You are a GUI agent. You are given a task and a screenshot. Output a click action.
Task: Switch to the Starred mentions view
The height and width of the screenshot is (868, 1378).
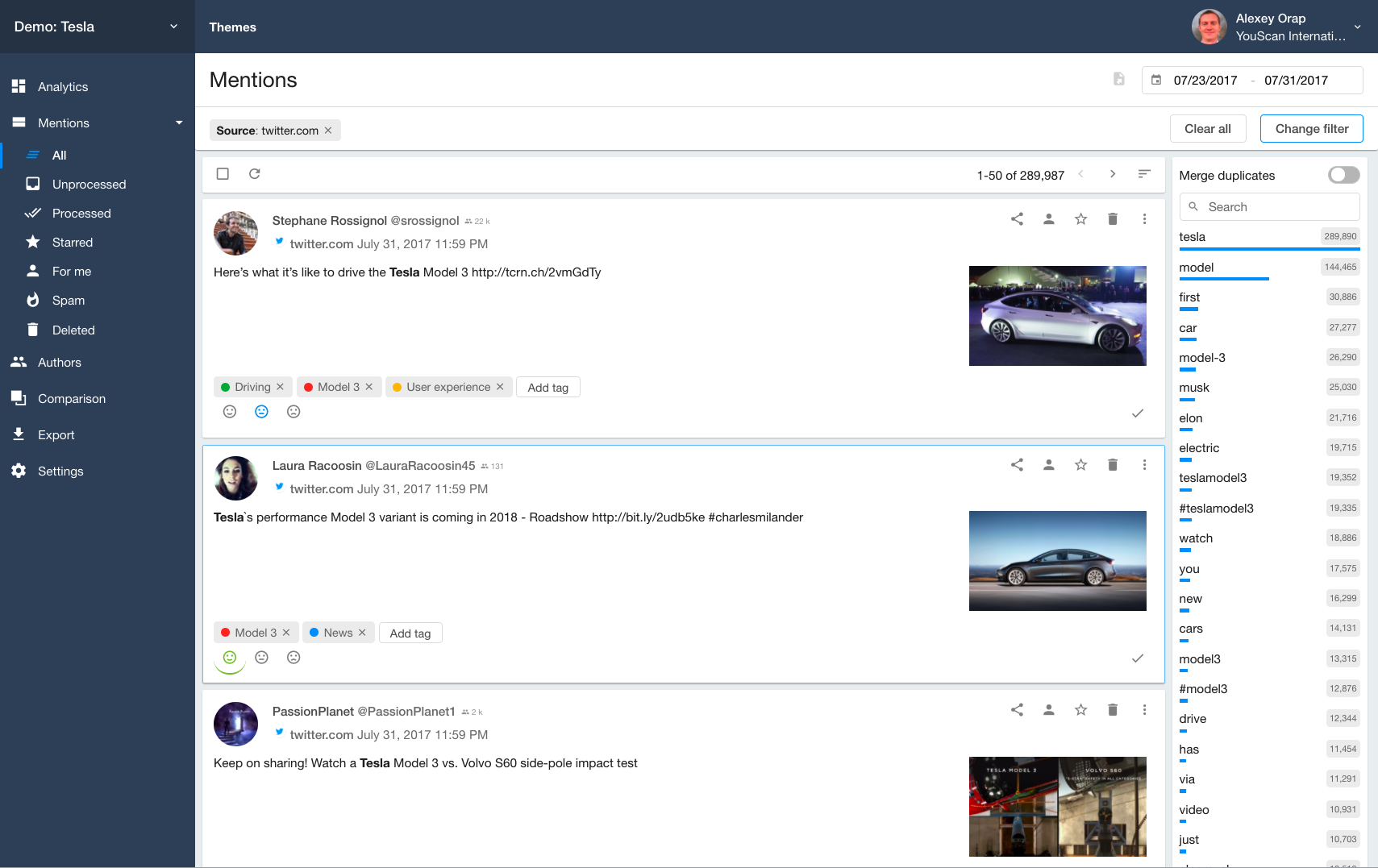(x=72, y=242)
